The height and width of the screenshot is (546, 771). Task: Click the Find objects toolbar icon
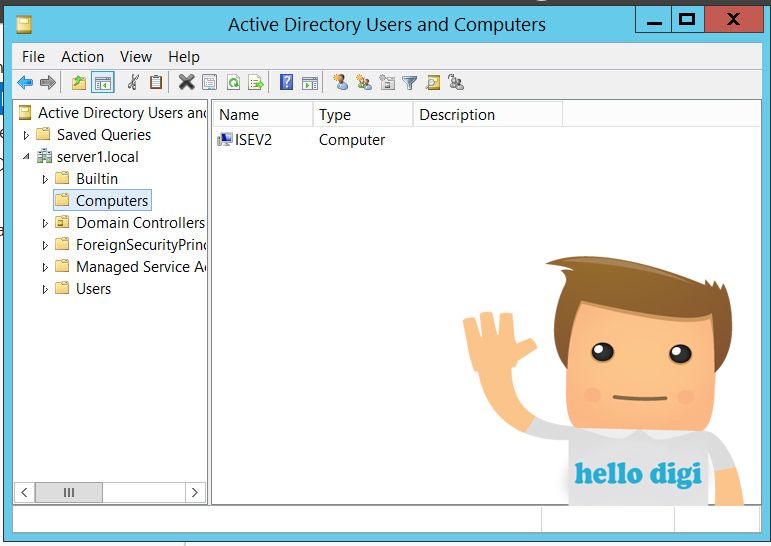[433, 82]
